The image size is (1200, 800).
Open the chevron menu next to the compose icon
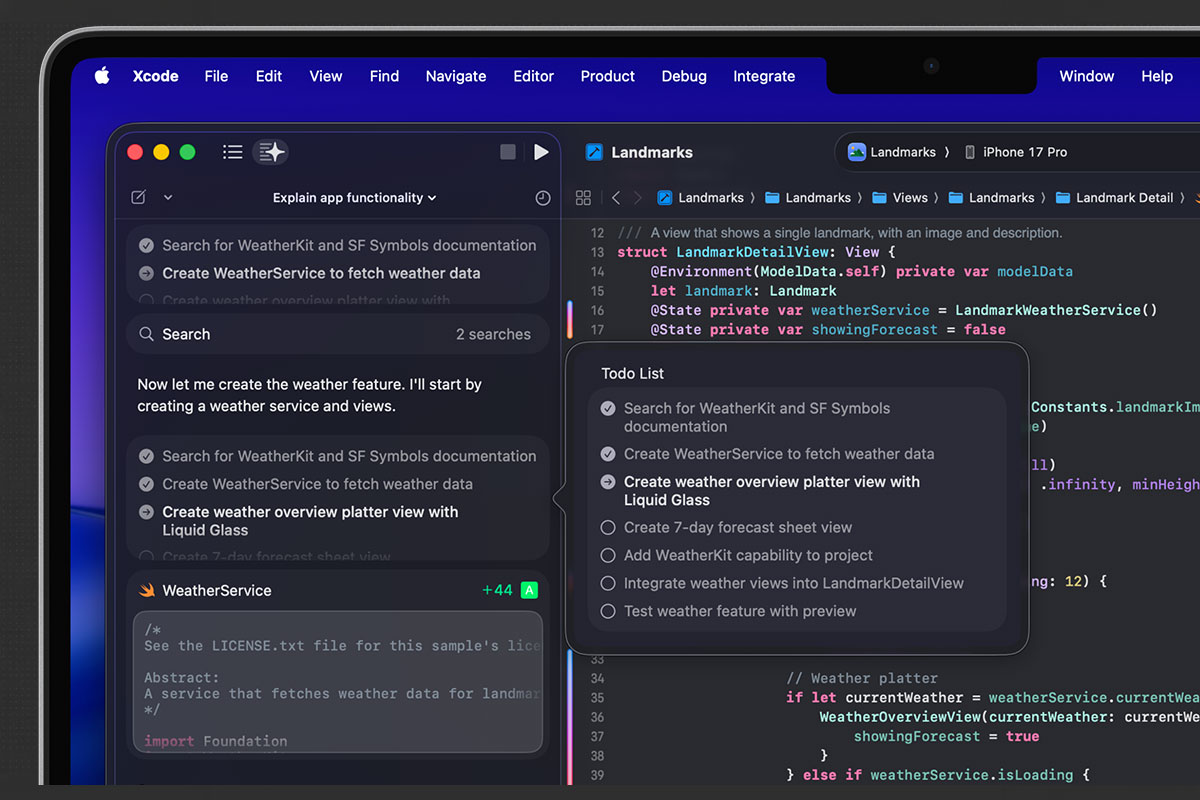(x=168, y=198)
